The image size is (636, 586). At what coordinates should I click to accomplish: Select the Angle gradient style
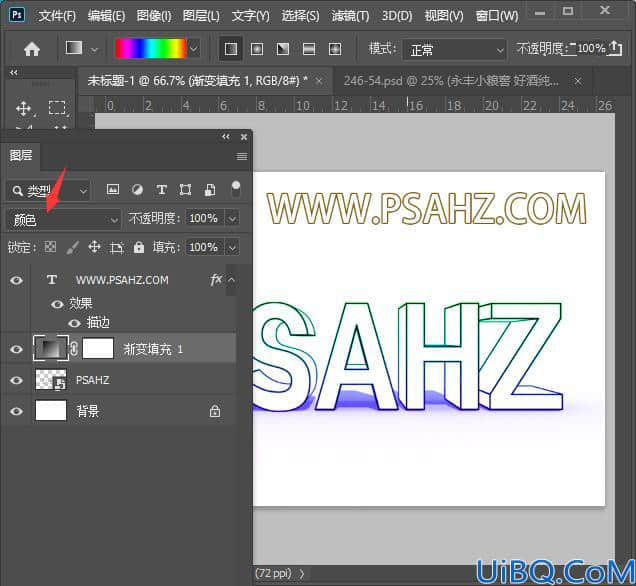(283, 49)
